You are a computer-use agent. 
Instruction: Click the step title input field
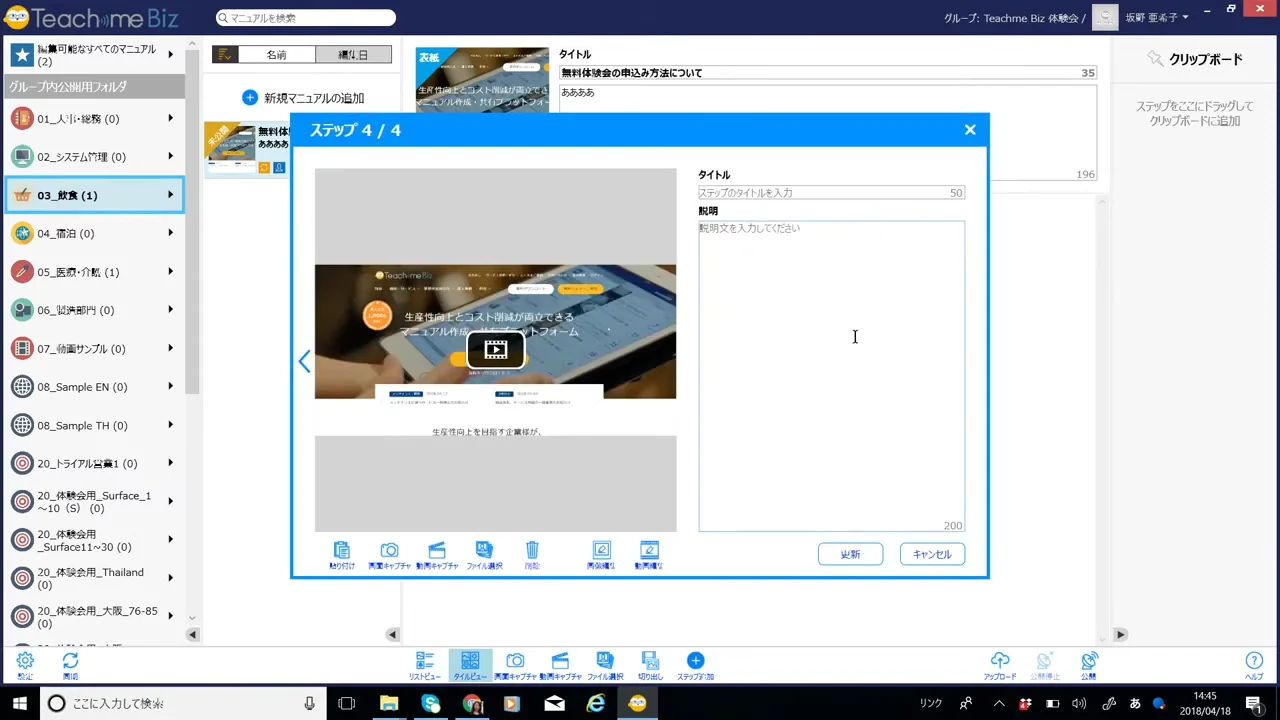click(831, 192)
